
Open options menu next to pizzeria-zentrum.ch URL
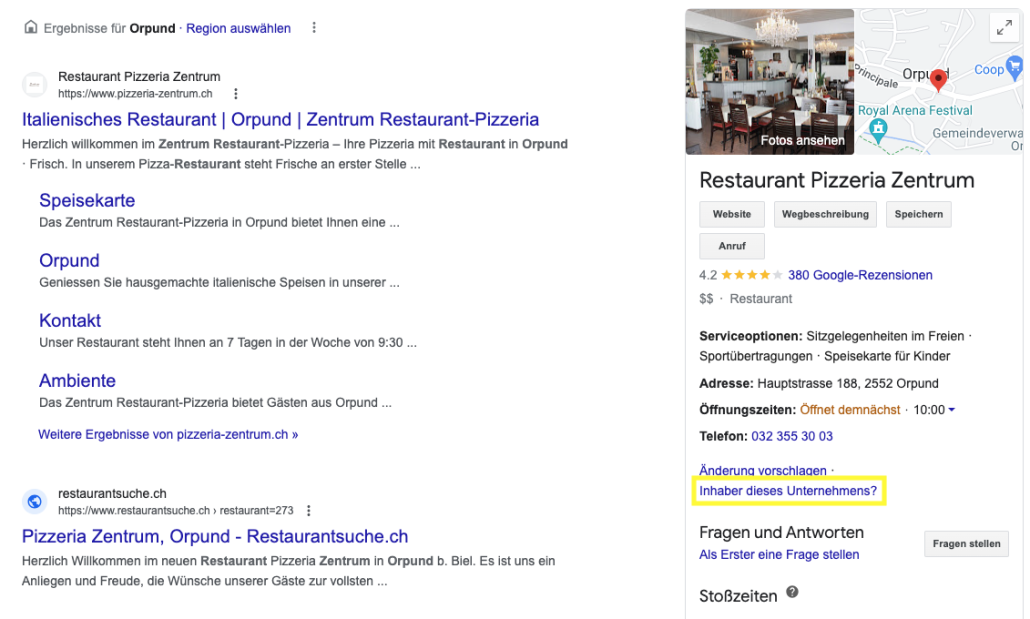pos(236,94)
